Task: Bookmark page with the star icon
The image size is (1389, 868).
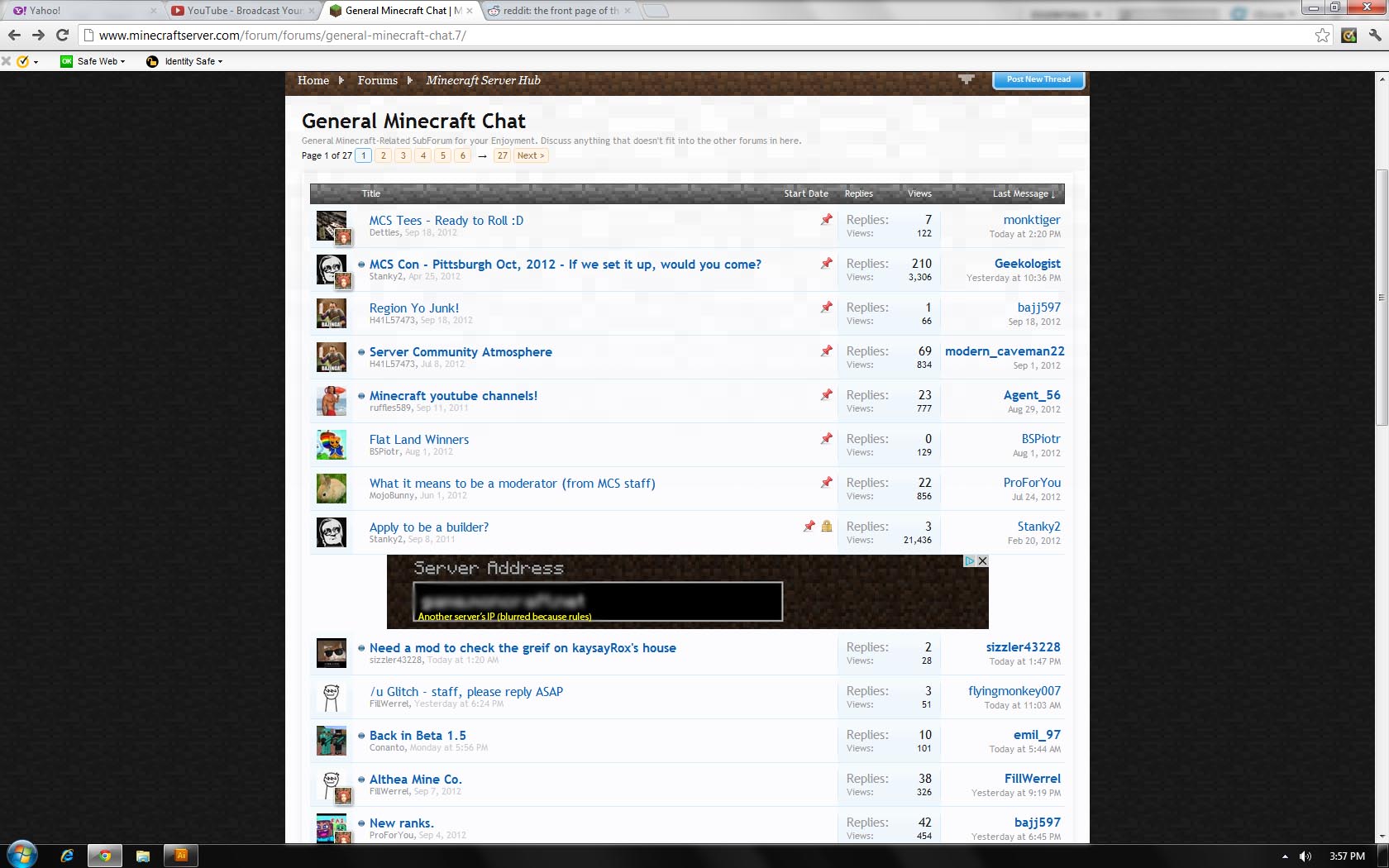Action: coord(1322,35)
